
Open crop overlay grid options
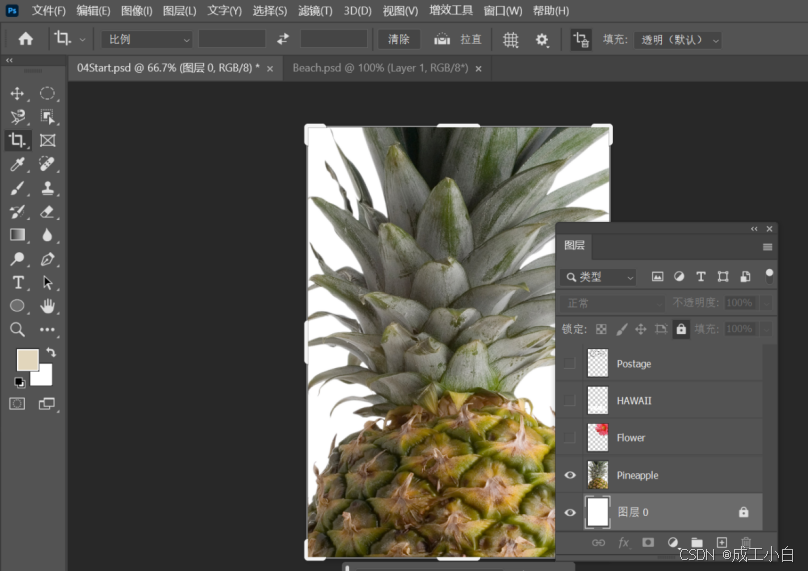(510, 40)
